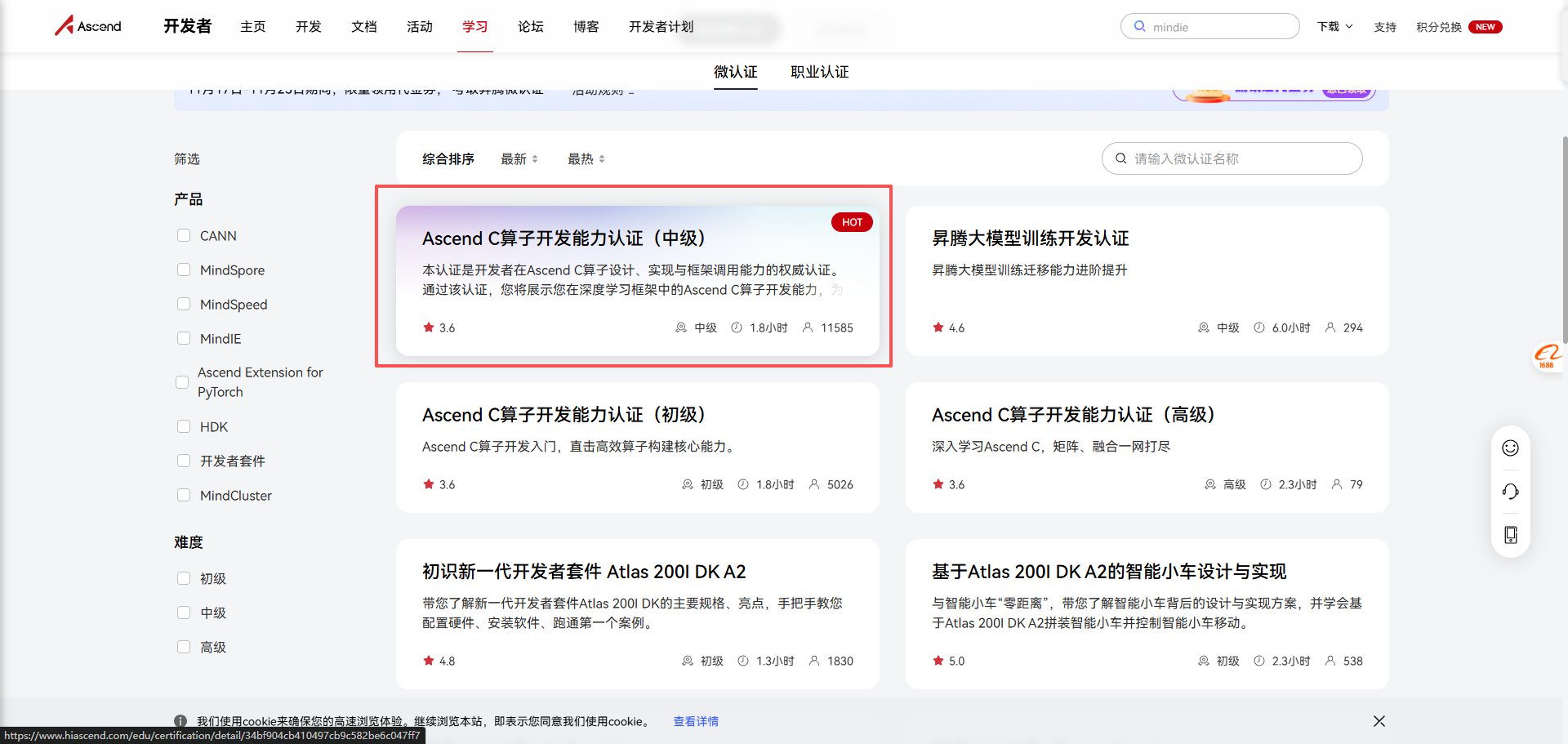This screenshot has width=1568, height=744.
Task: Click the clock icon beside 1.3小时
Action: pyautogui.click(x=743, y=661)
